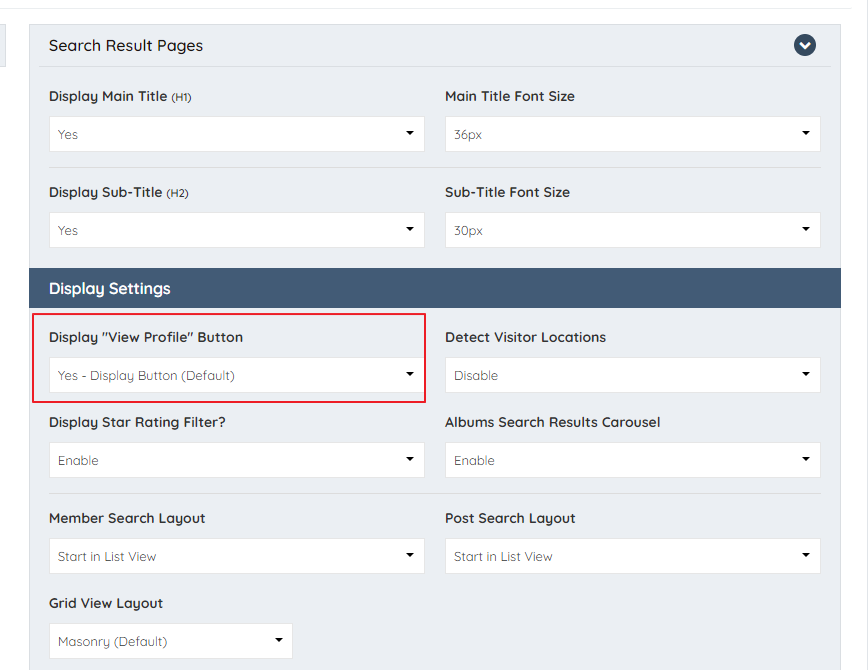Open the Display Star Rating Filter dropdown
Screen dimensions: 868x670
(x=236, y=460)
